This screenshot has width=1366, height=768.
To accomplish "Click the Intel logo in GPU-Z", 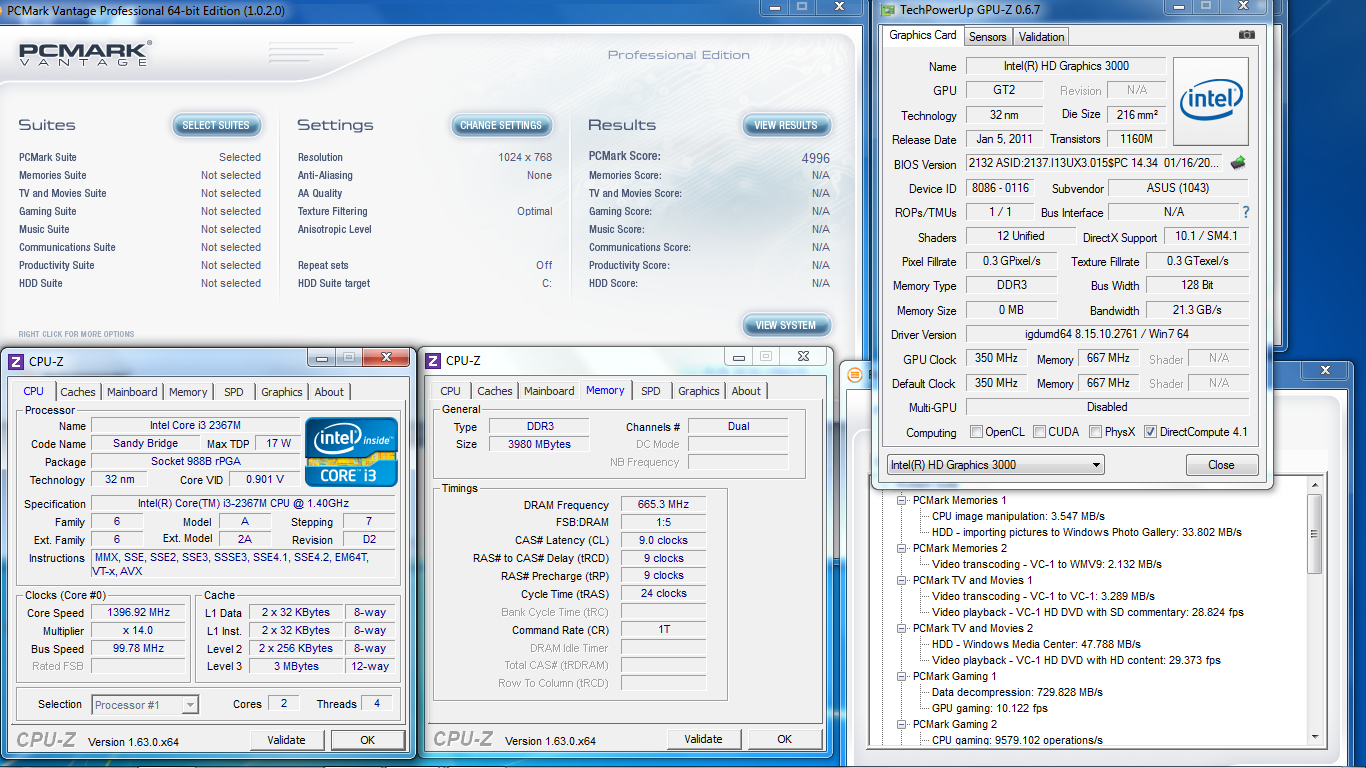I will (x=1211, y=101).
